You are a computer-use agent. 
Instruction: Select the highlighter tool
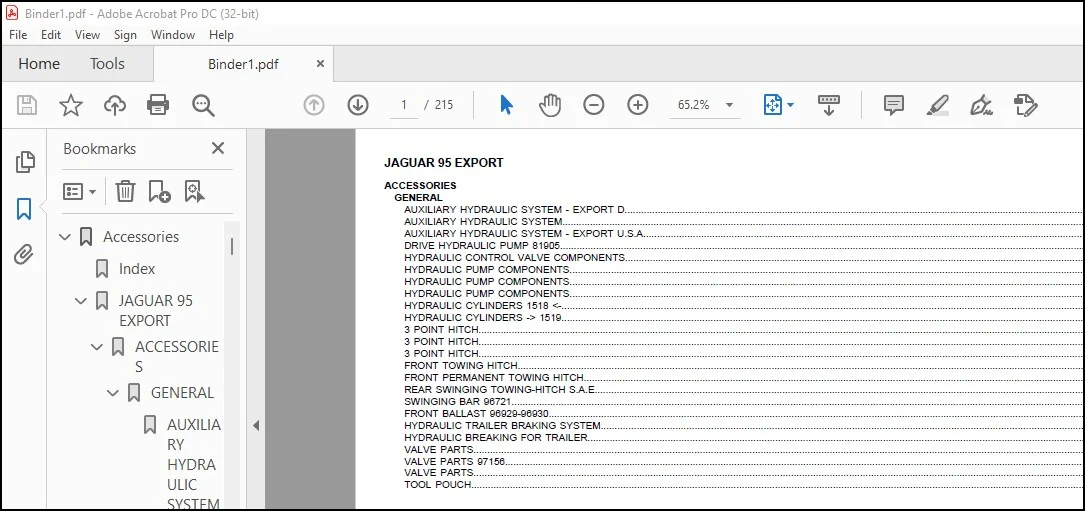pos(938,105)
